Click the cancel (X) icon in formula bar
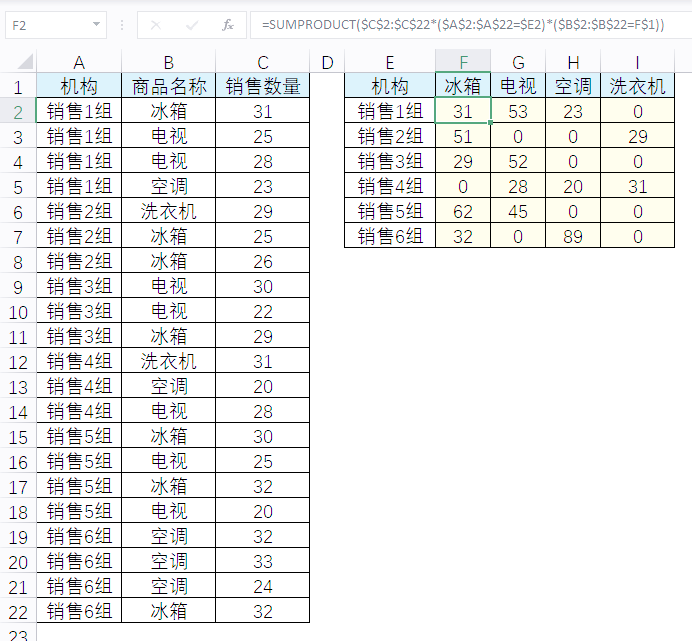This screenshot has width=692, height=641. (x=156, y=25)
